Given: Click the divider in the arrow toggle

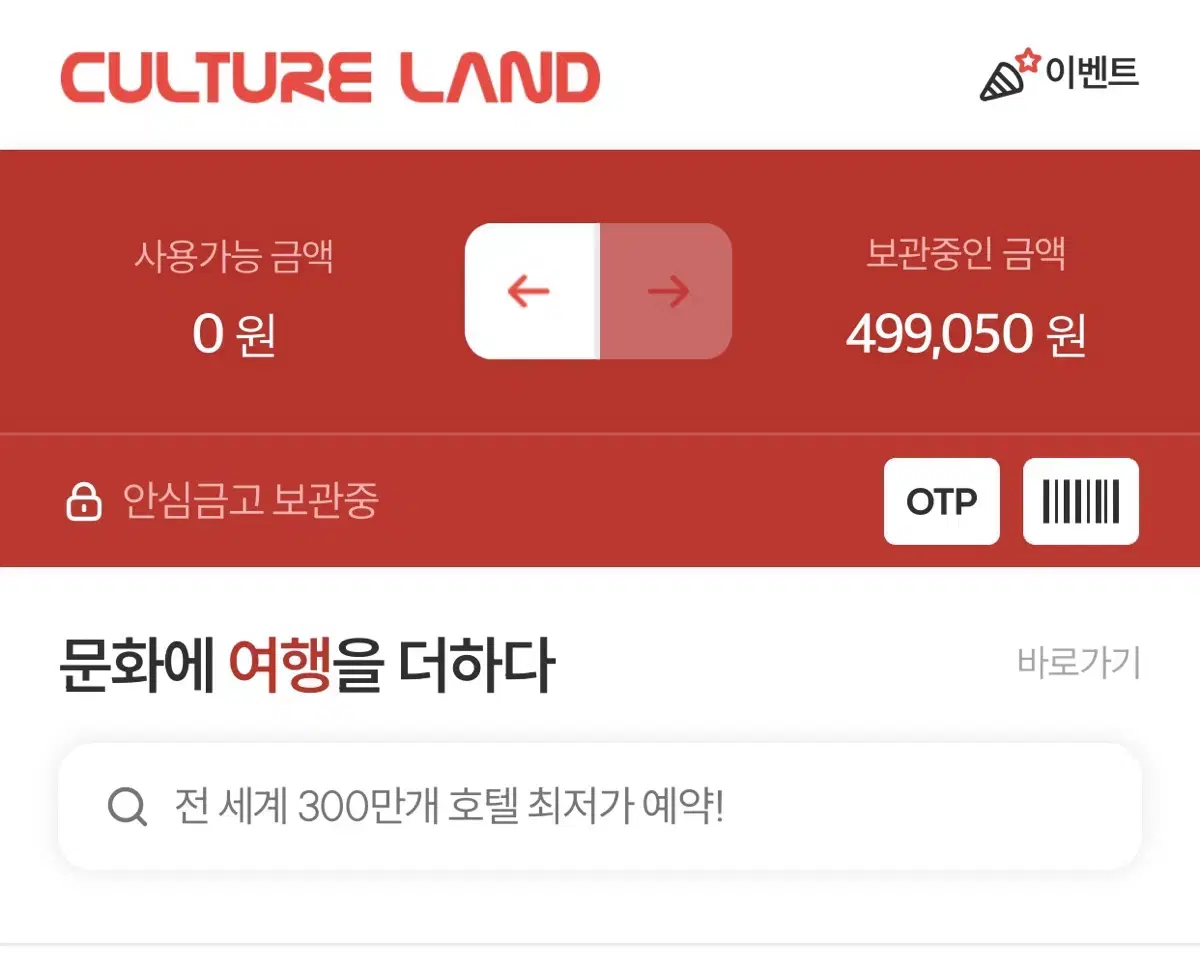Looking at the screenshot, I should pyautogui.click(x=599, y=291).
